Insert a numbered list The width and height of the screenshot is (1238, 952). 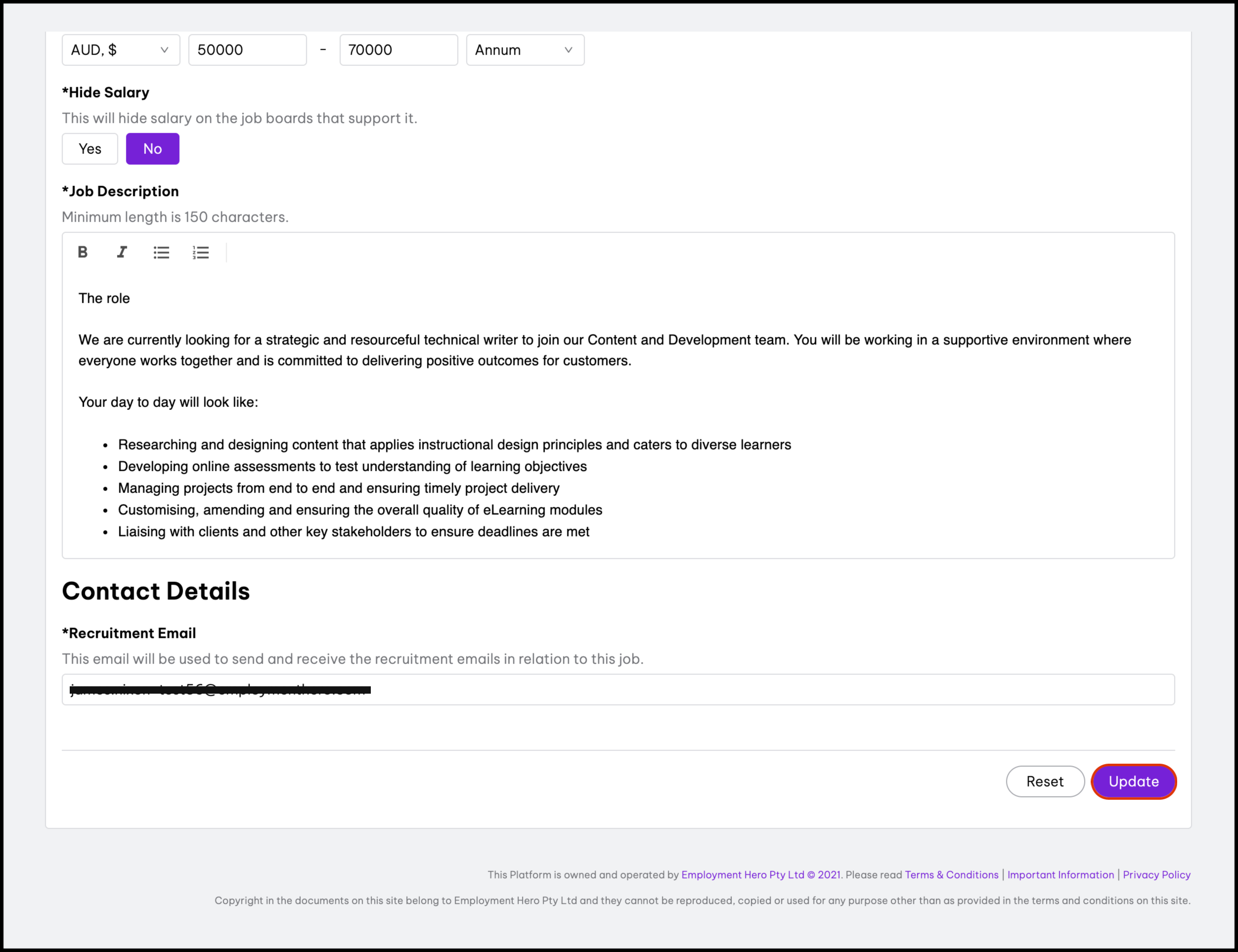pyautogui.click(x=201, y=252)
